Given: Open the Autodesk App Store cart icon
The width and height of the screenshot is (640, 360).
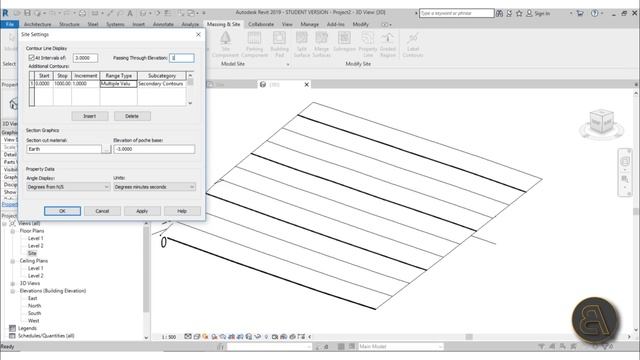Looking at the screenshot, I should [x=580, y=13].
